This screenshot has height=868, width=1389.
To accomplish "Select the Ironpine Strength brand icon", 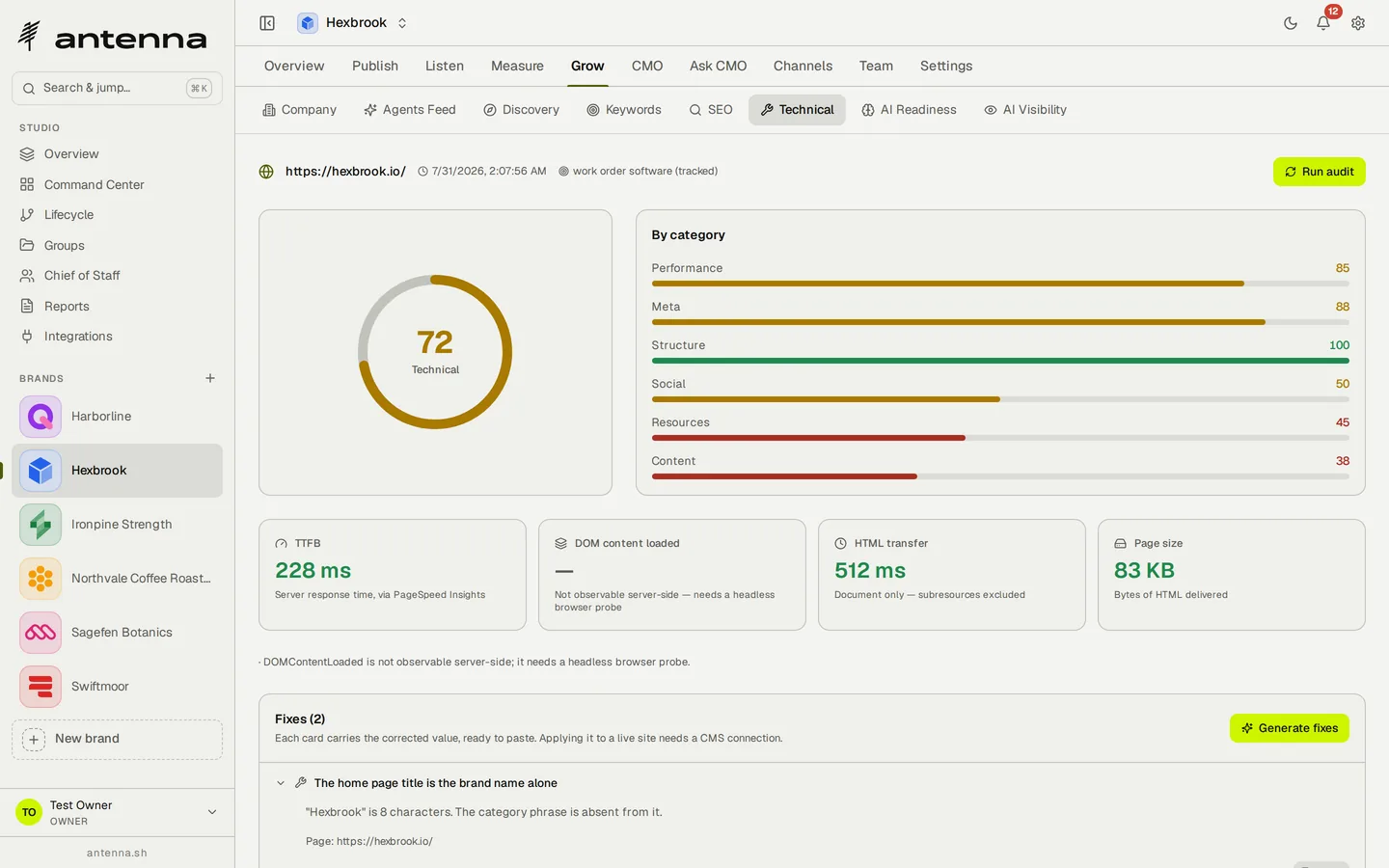I will click(41, 525).
